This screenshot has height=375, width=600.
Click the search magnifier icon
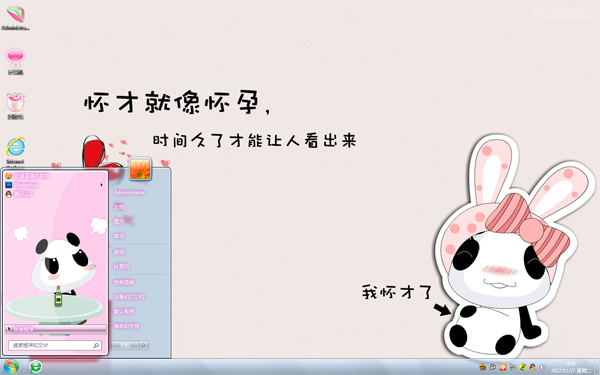click(96, 345)
